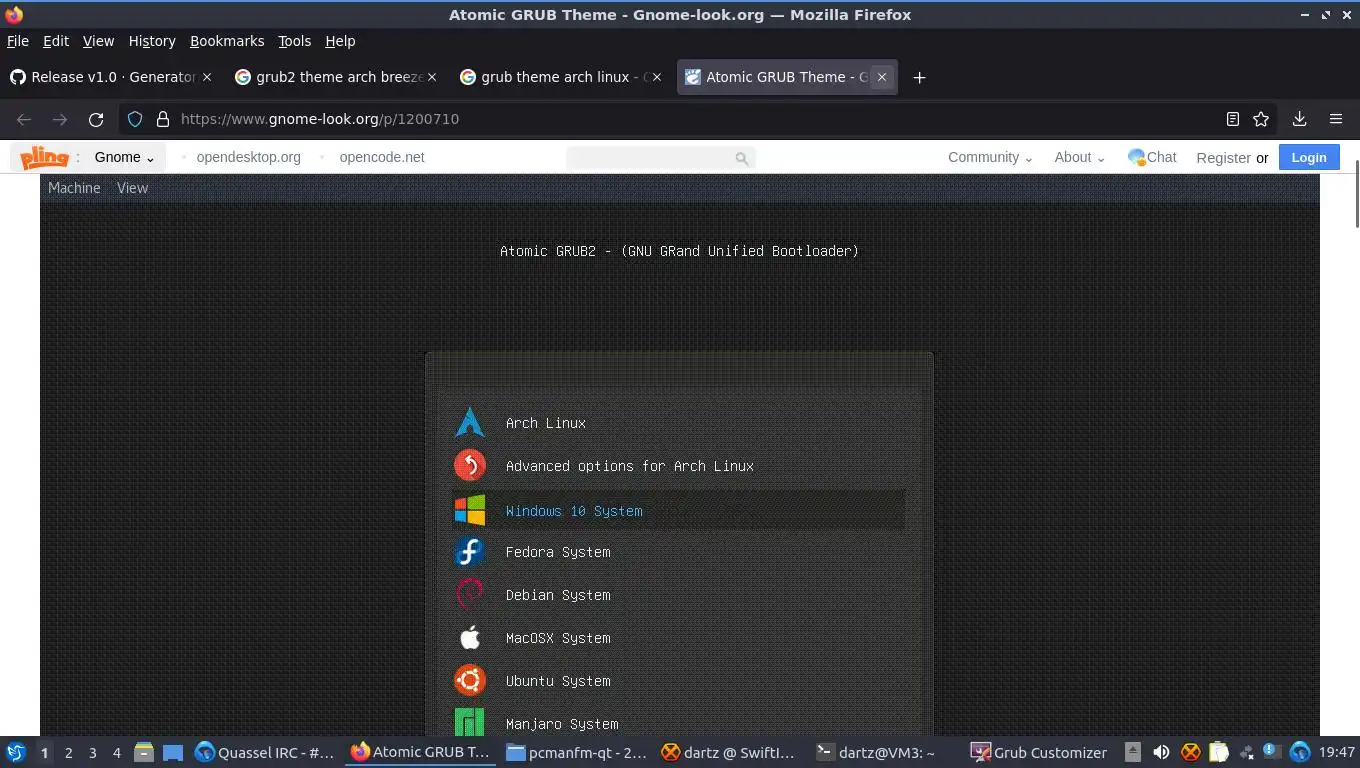Open the Chat link

tap(1152, 157)
